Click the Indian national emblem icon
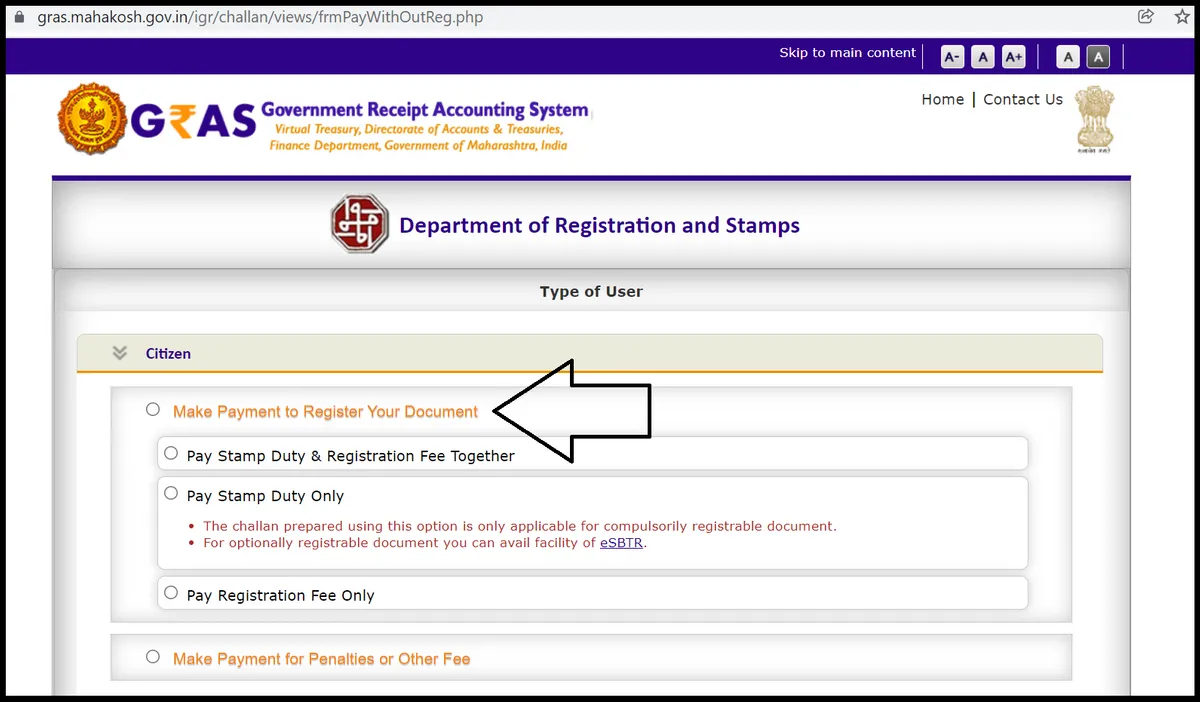 click(1094, 119)
